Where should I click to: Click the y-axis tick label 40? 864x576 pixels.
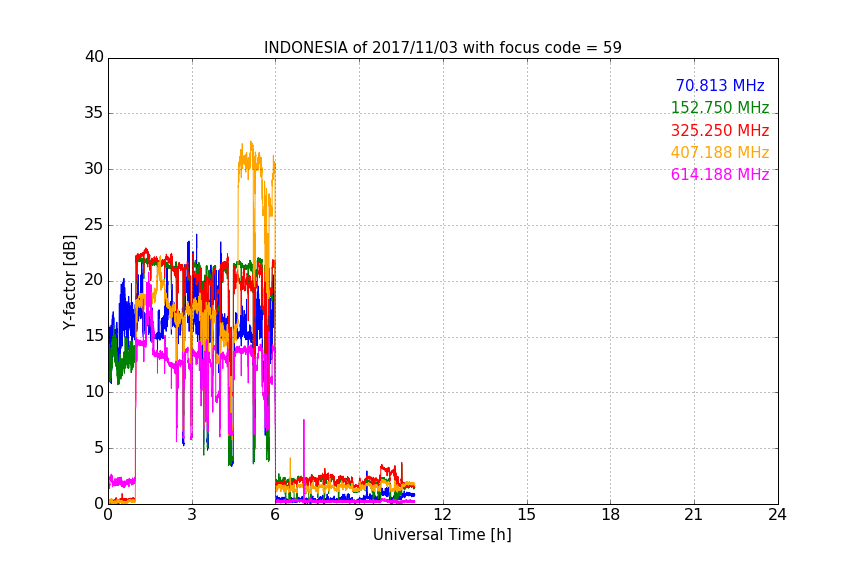click(x=94, y=57)
